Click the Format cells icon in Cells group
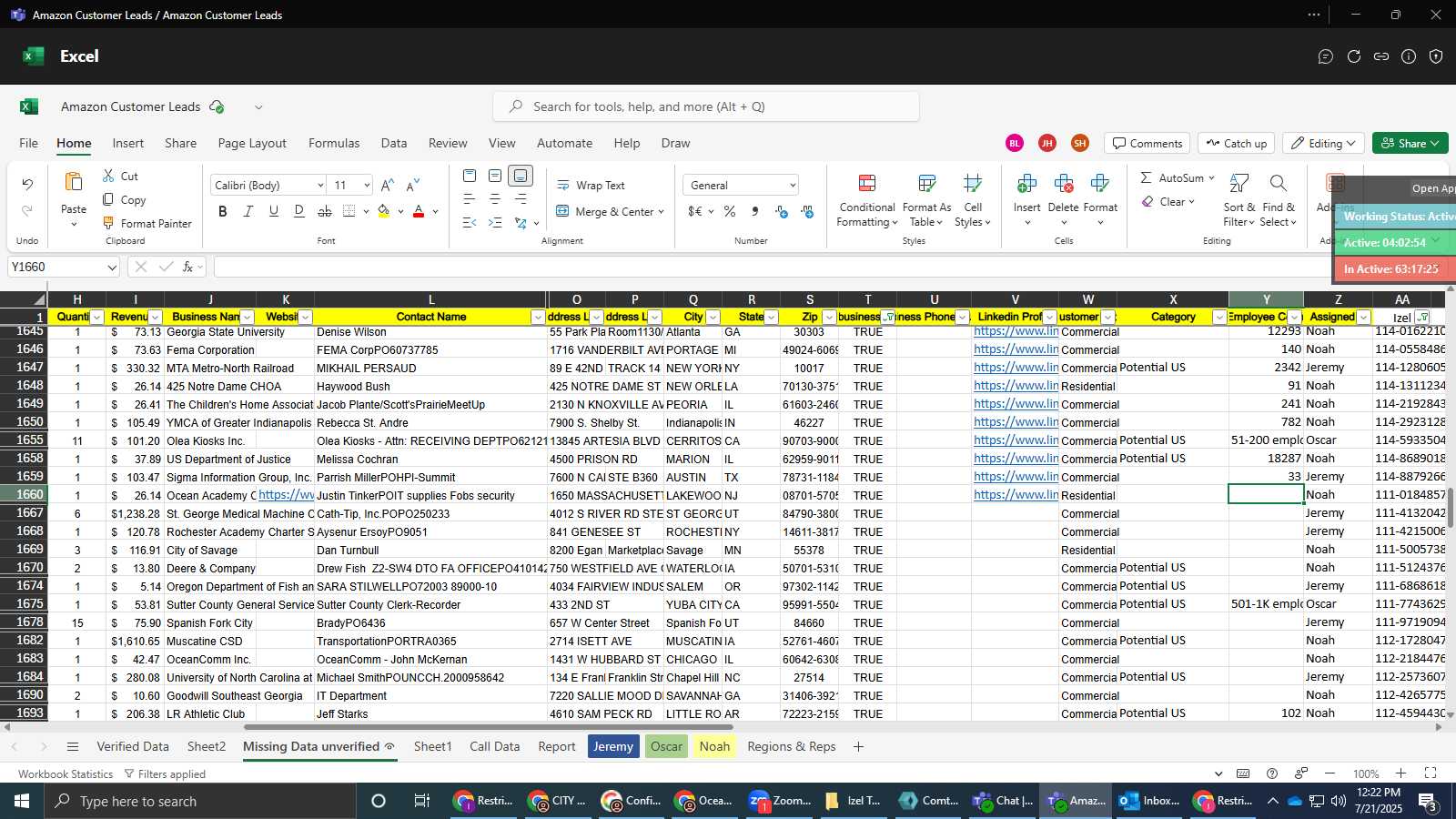Image resolution: width=1456 pixels, height=819 pixels. (x=1099, y=184)
